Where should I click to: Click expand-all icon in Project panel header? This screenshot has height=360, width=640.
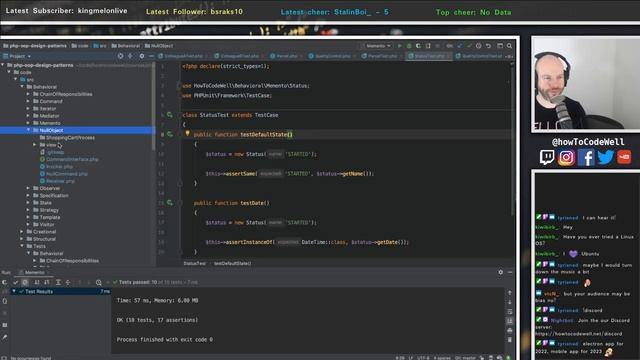[131, 56]
